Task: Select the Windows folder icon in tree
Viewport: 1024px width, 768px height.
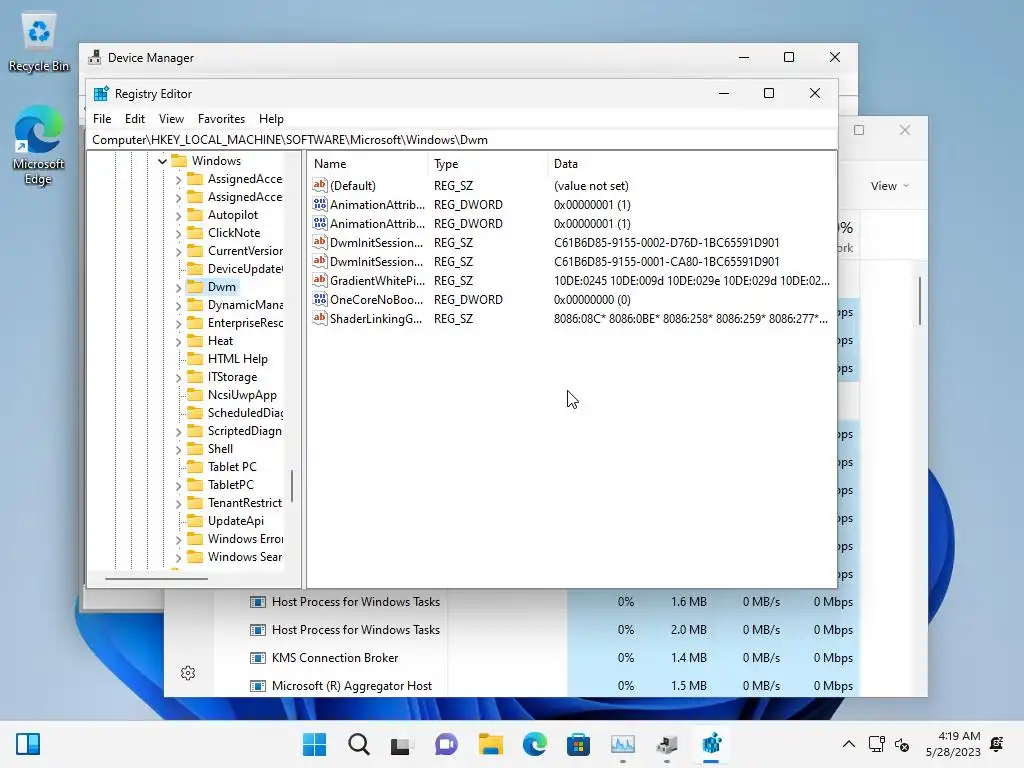Action: (179, 161)
